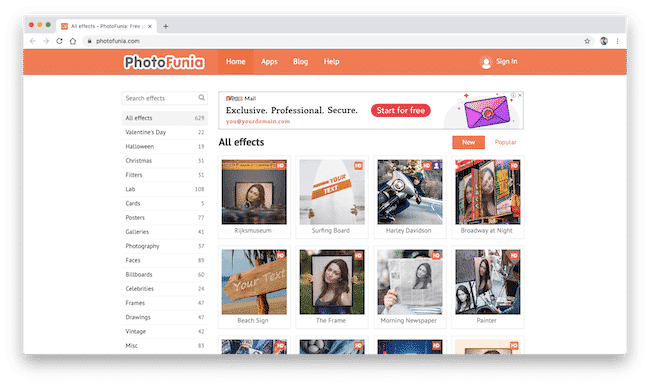
Task: Open Celebrities category
Action: (x=165, y=289)
